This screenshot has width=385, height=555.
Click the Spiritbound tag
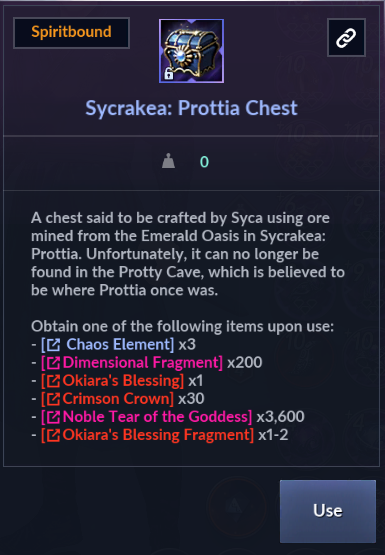pos(71,33)
